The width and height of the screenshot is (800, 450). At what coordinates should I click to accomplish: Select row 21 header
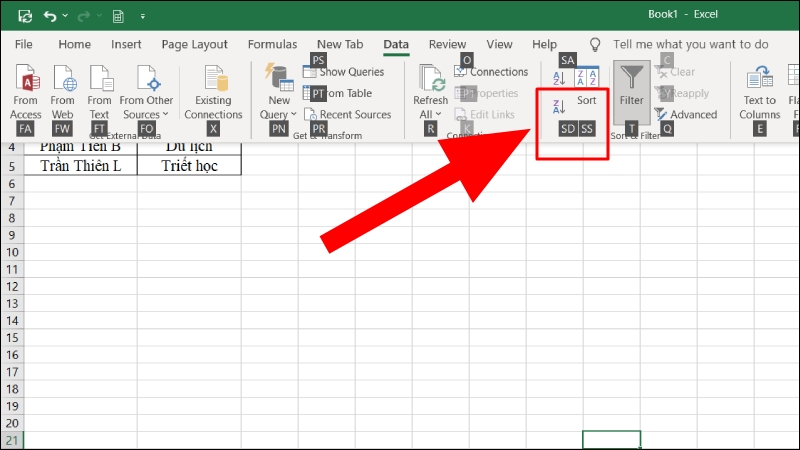pos(12,440)
